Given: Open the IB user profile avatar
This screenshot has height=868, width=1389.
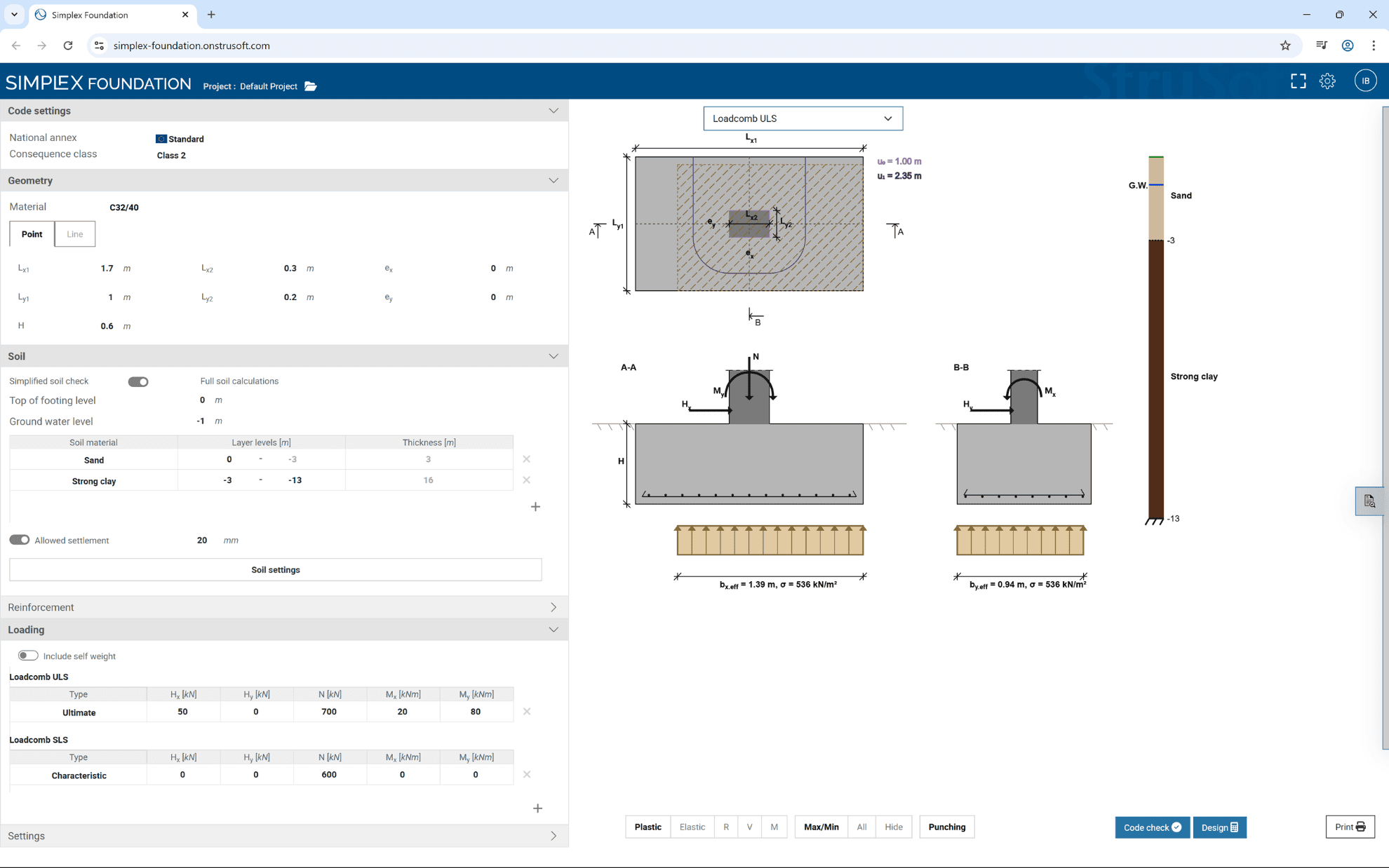Looking at the screenshot, I should pos(1365,81).
